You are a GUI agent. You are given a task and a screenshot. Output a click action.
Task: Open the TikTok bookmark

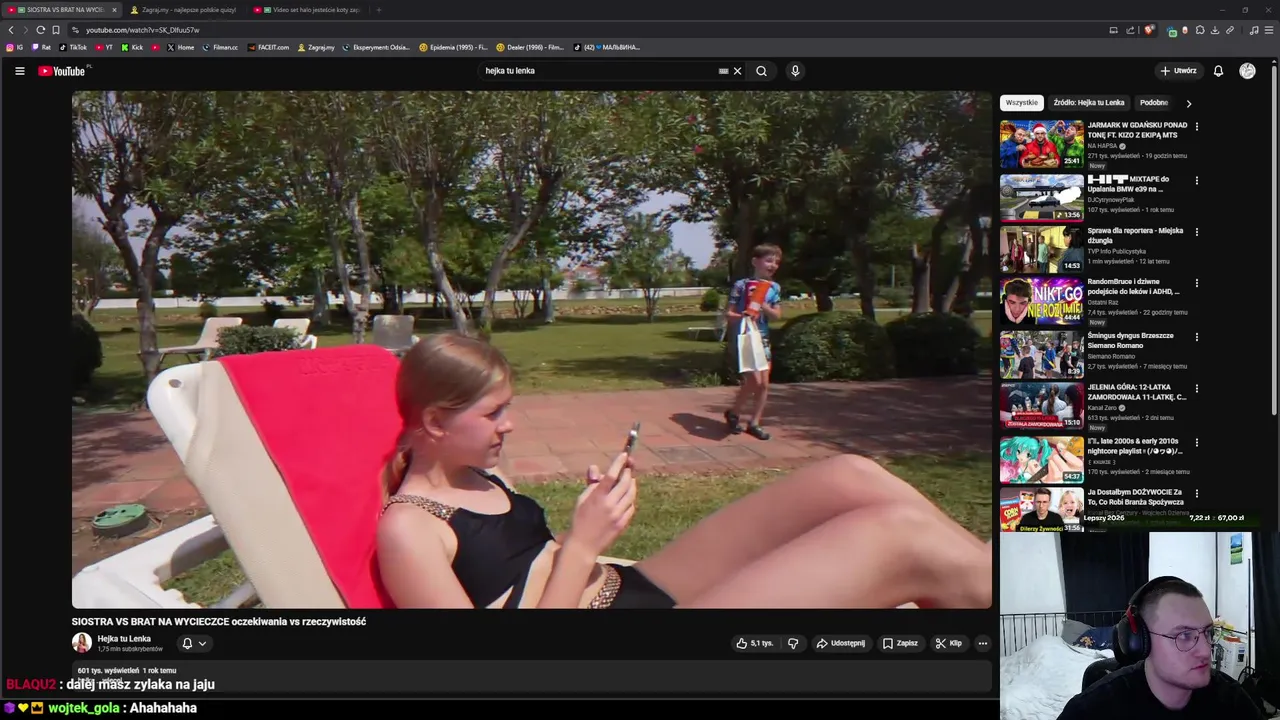click(x=73, y=47)
